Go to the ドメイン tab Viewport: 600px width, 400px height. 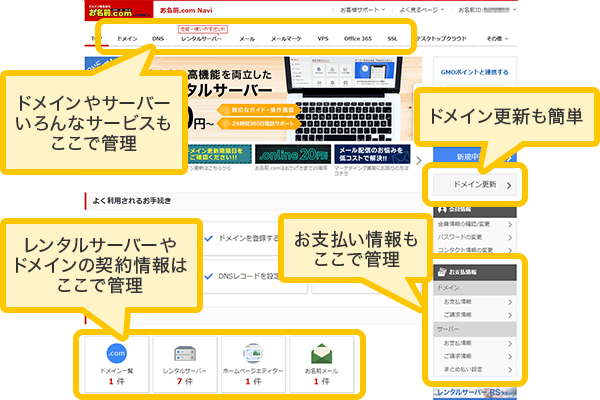[x=127, y=39]
